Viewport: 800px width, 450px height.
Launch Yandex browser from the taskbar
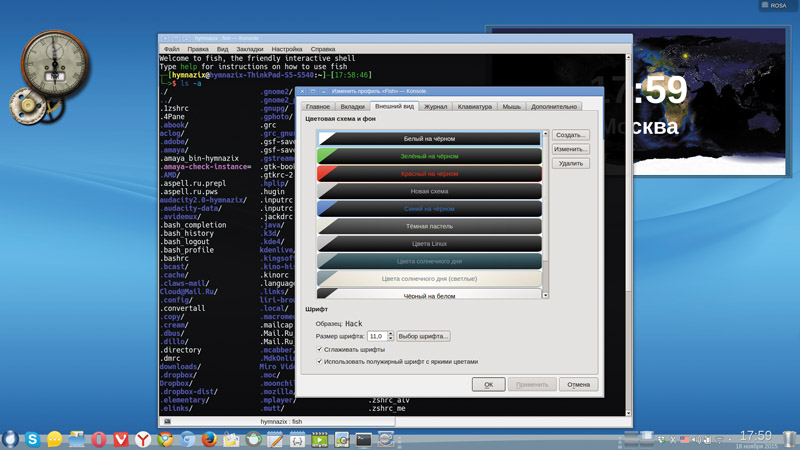pos(143,439)
